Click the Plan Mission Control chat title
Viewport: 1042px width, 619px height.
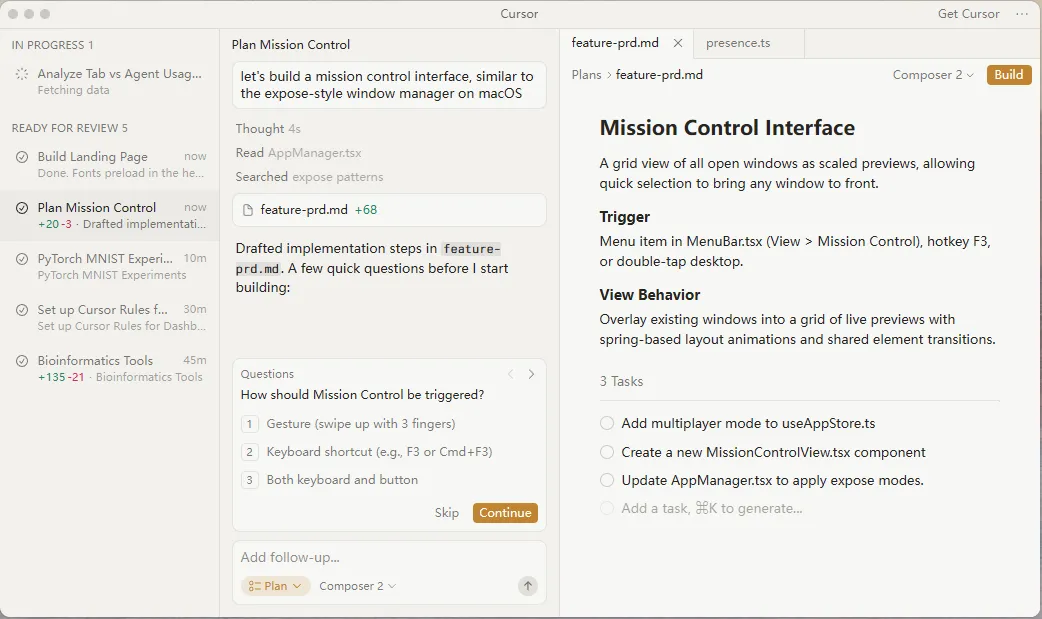click(290, 45)
